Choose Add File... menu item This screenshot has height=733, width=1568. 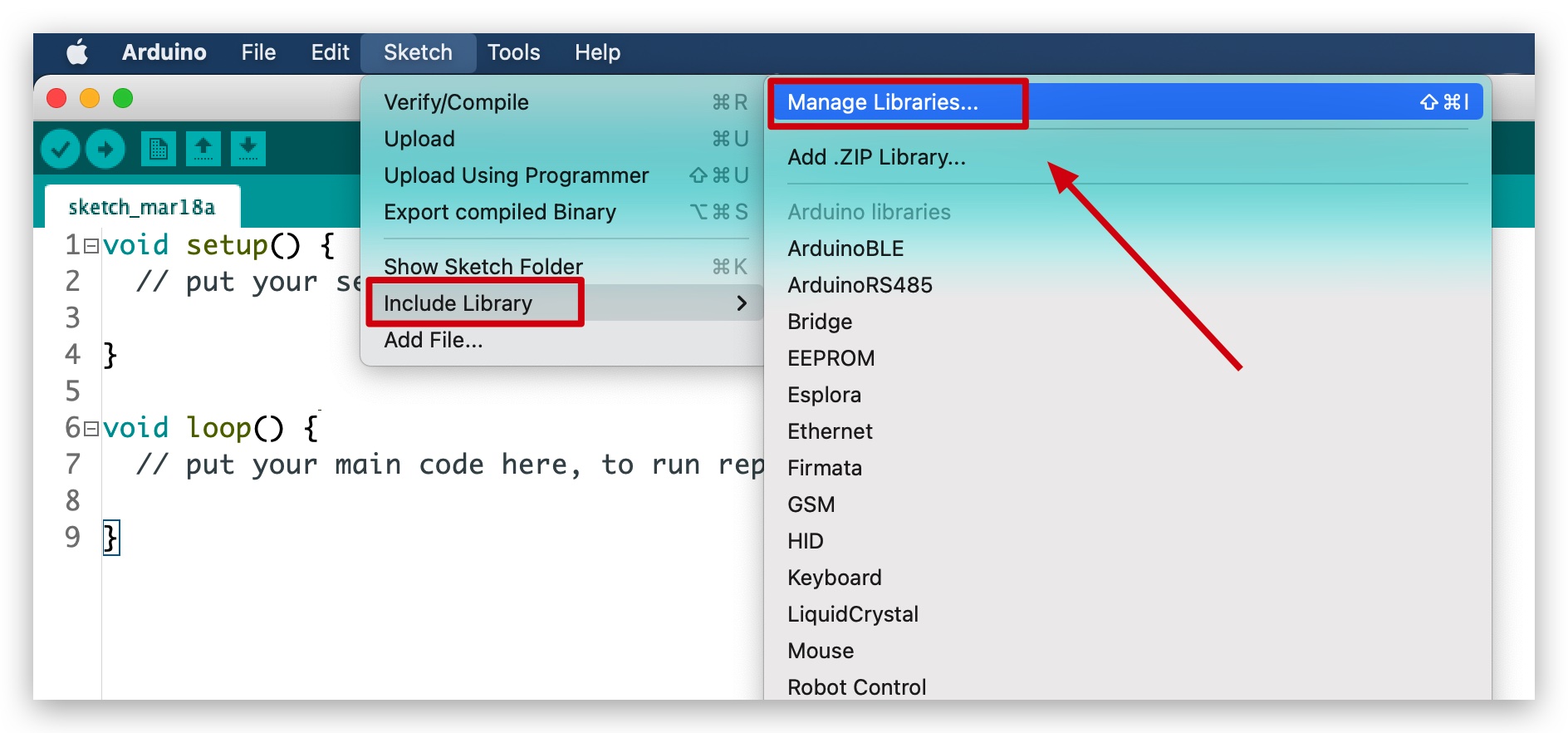coord(563,340)
